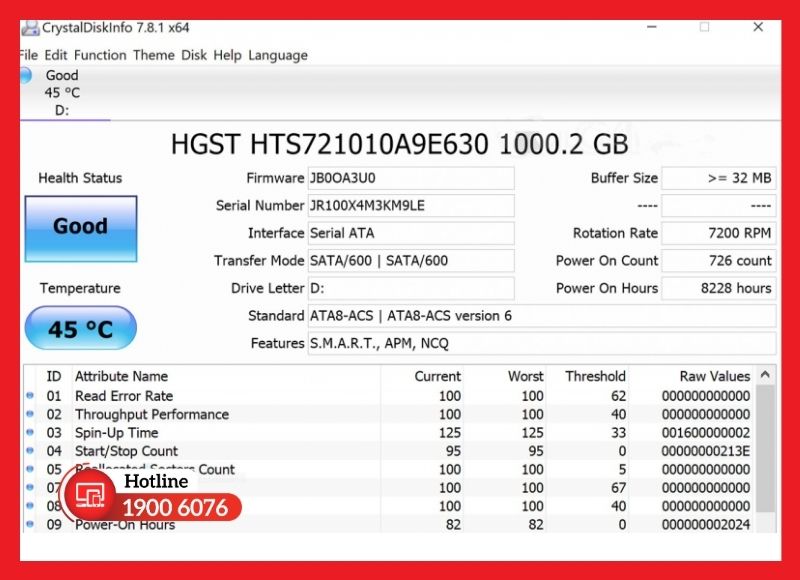Click the Features field S.M.A.R.T., APM, NCQ
The width and height of the screenshot is (800, 580).
pos(542,343)
